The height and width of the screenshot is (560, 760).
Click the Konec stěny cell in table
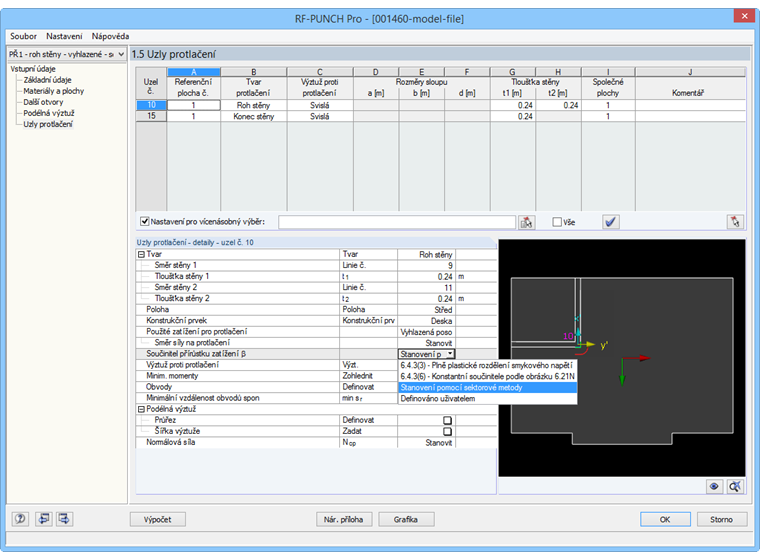(x=253, y=116)
